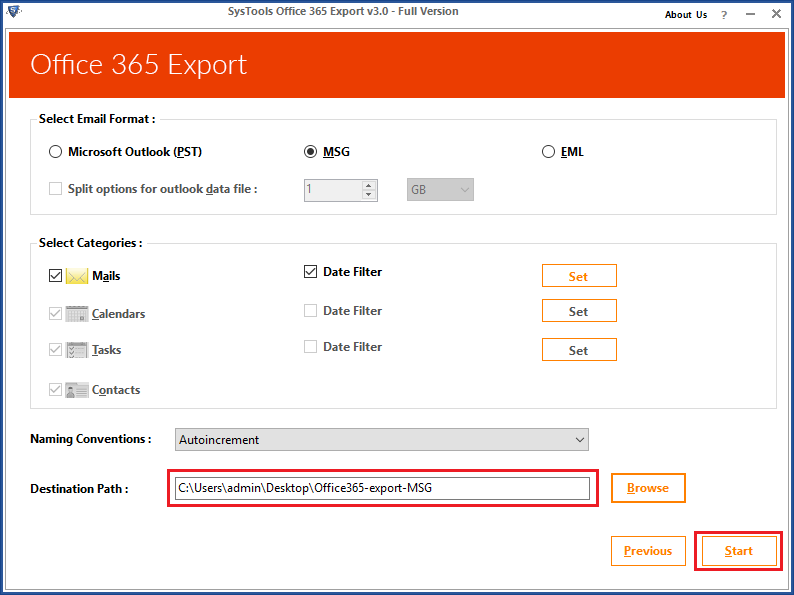Screen dimensions: 794x595
Task: Toggle the Contacts category checkbox
Action: pyautogui.click(x=55, y=390)
